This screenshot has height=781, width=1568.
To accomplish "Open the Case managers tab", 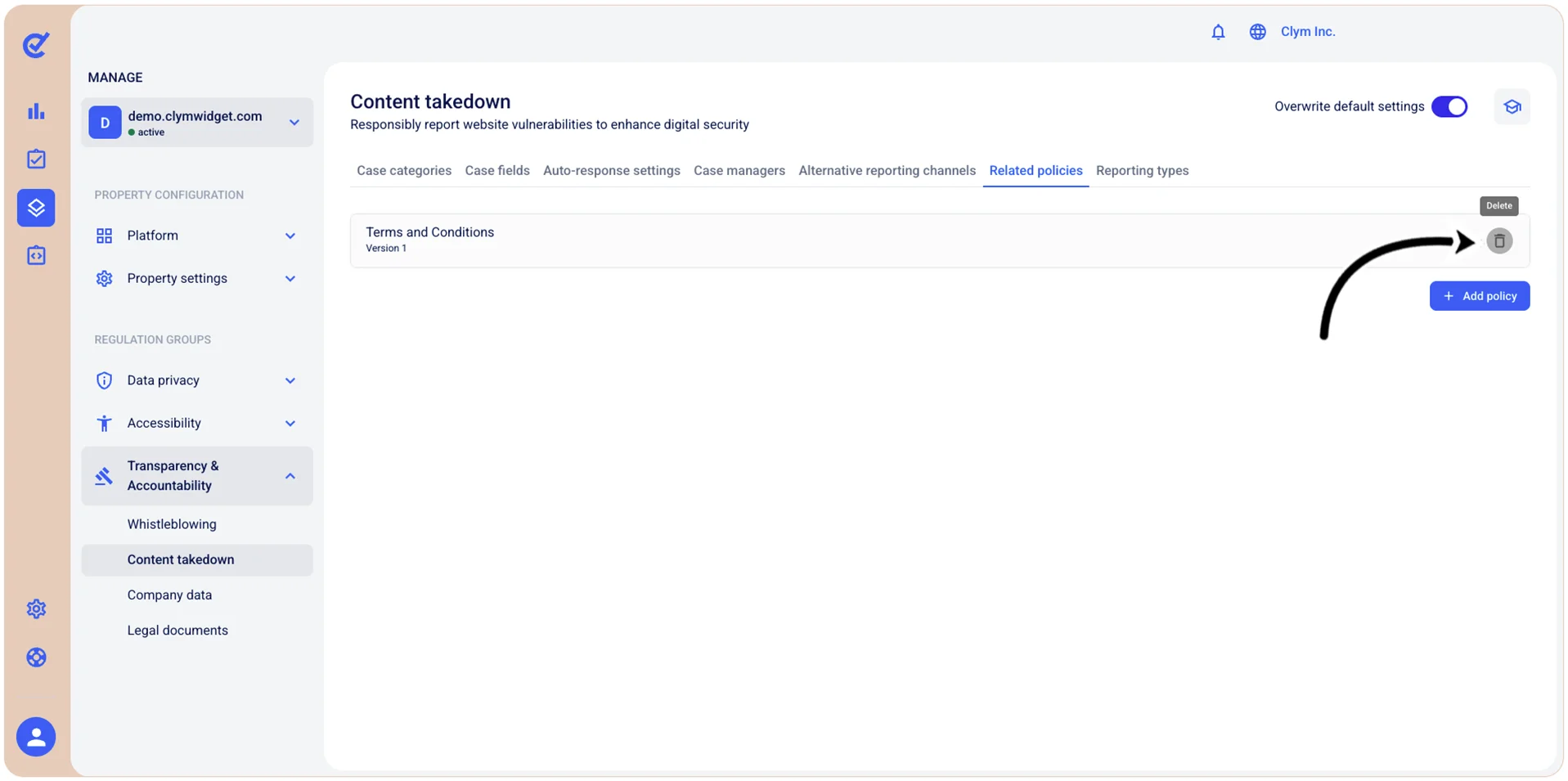I will [739, 171].
